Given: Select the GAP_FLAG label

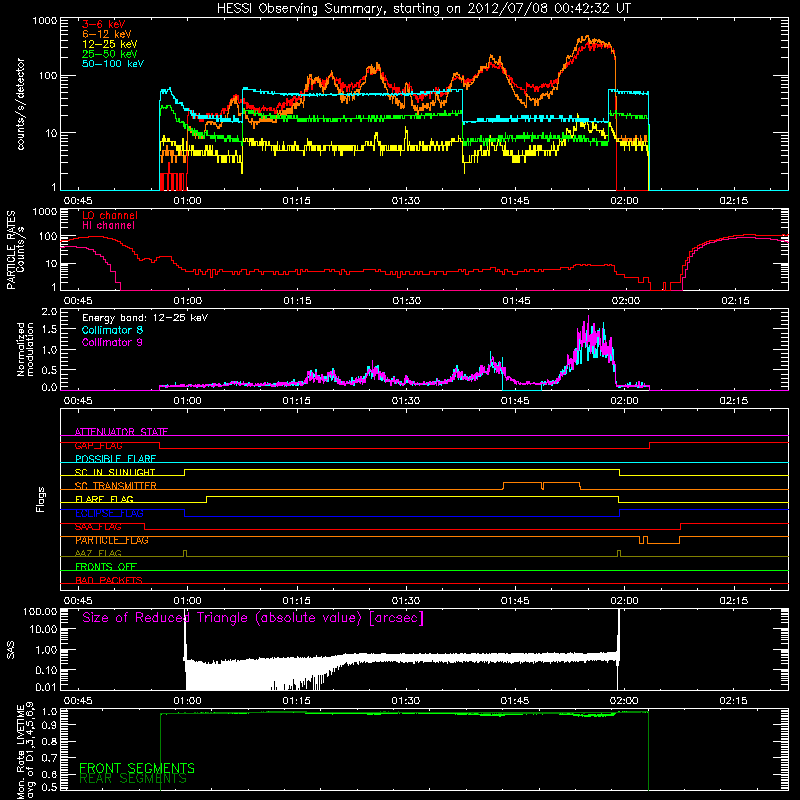Looking at the screenshot, I should point(98,446).
